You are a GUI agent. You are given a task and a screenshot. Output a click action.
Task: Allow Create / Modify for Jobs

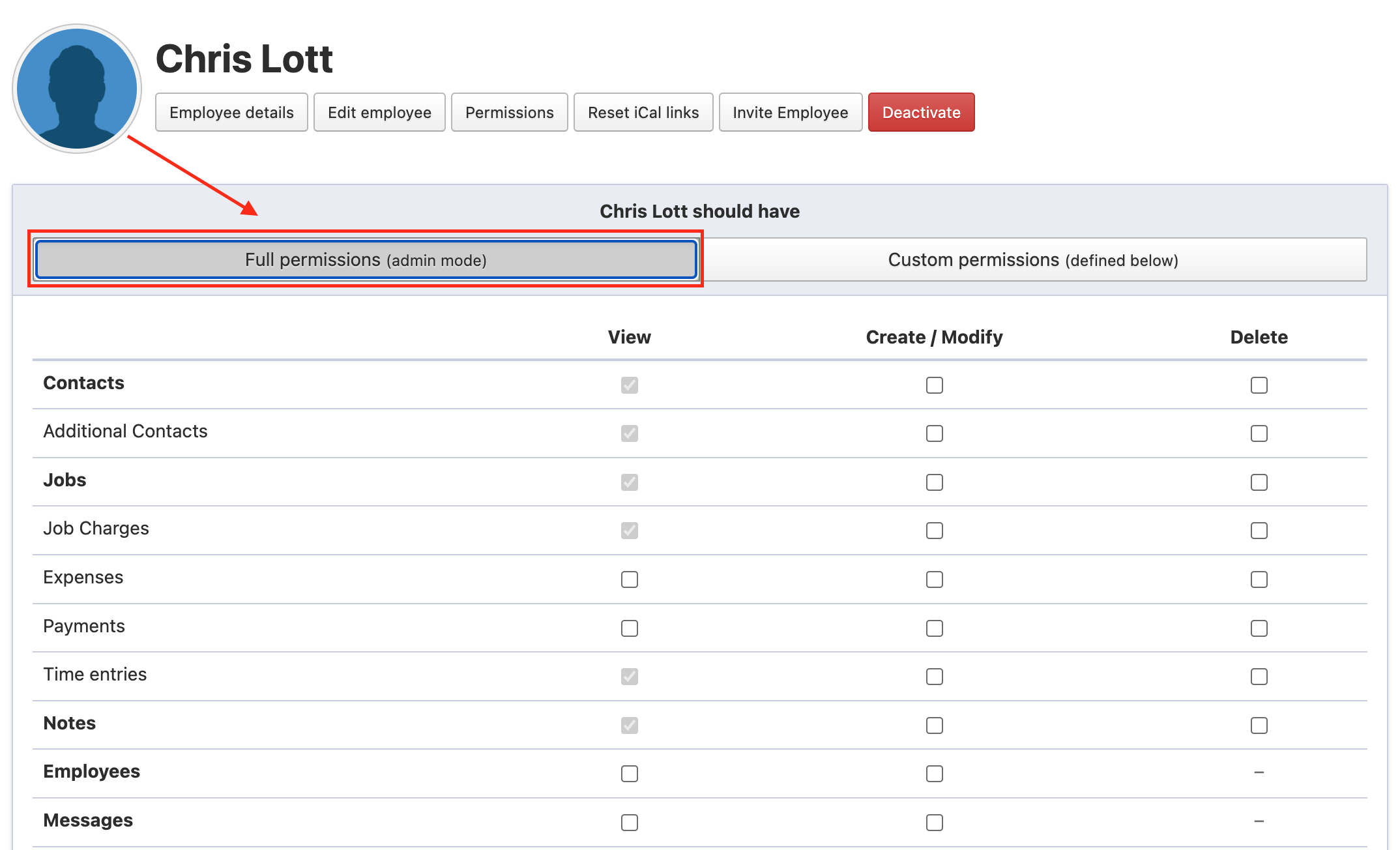[x=934, y=482]
